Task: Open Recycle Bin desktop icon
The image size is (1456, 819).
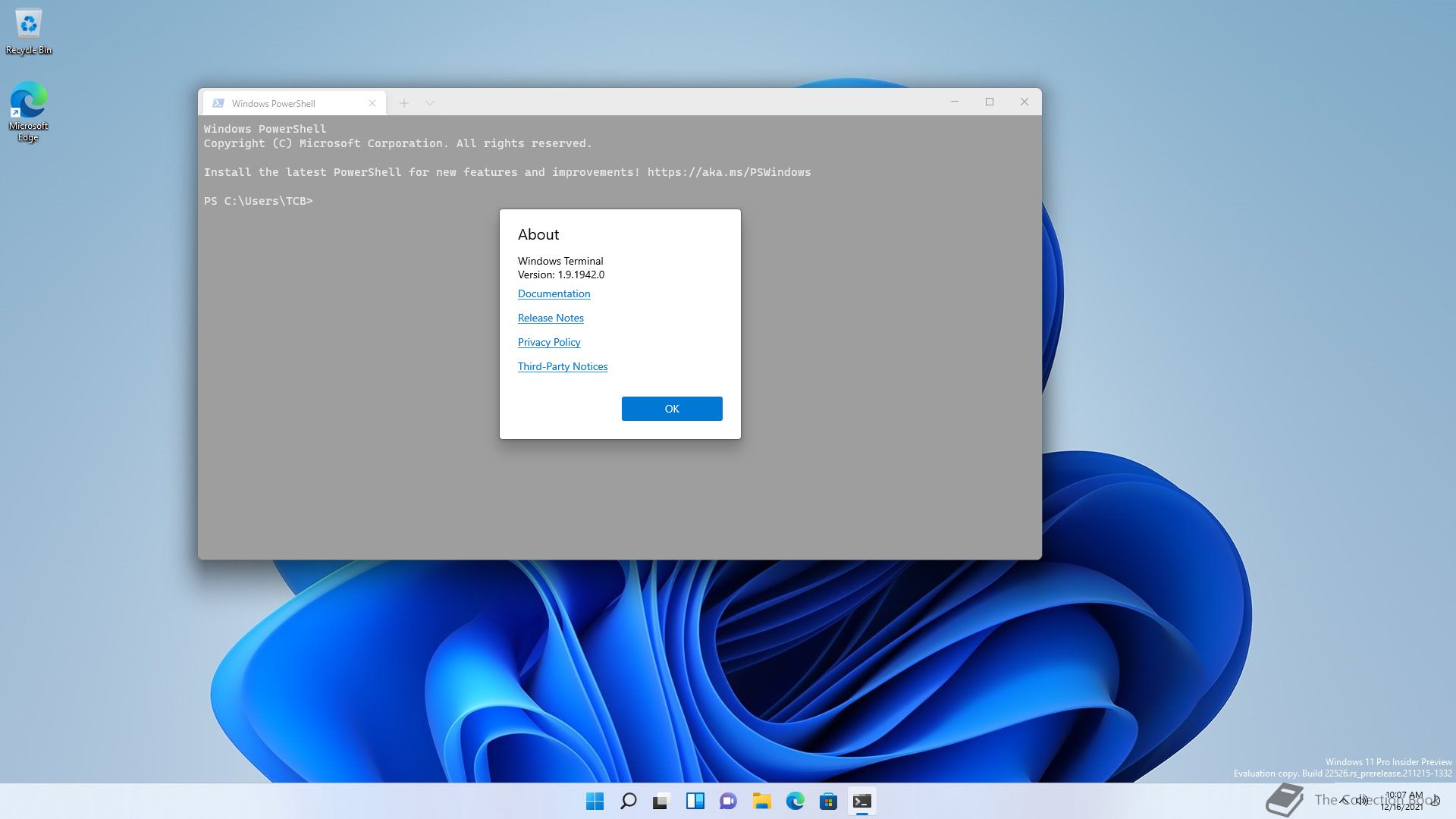Action: [29, 31]
